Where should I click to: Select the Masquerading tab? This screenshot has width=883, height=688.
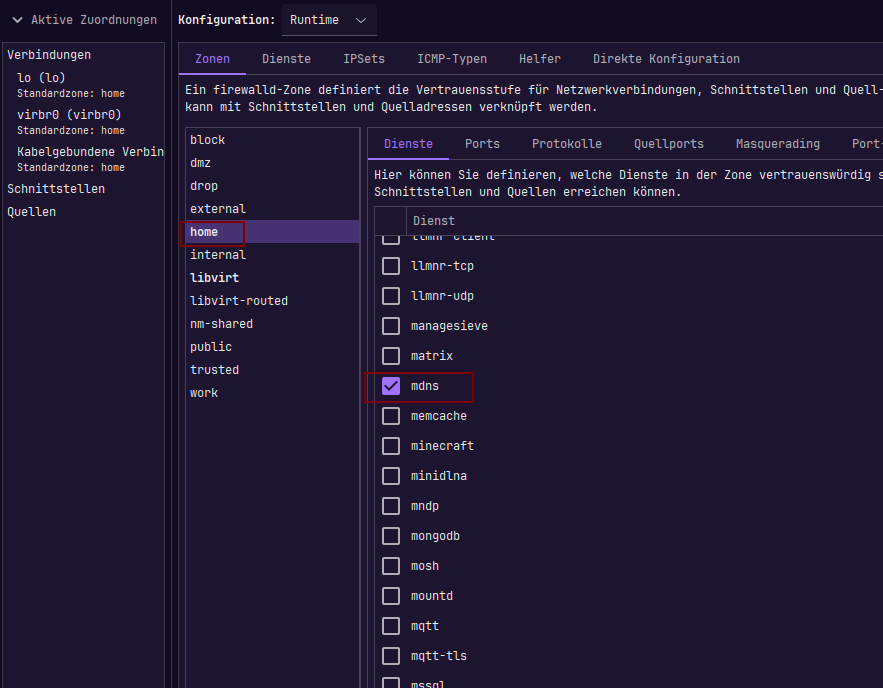click(x=778, y=144)
